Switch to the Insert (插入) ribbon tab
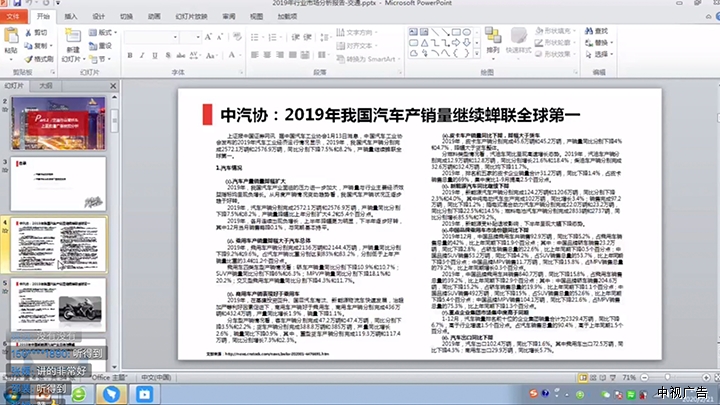Image resolution: width=720 pixels, height=405 pixels. (x=70, y=17)
